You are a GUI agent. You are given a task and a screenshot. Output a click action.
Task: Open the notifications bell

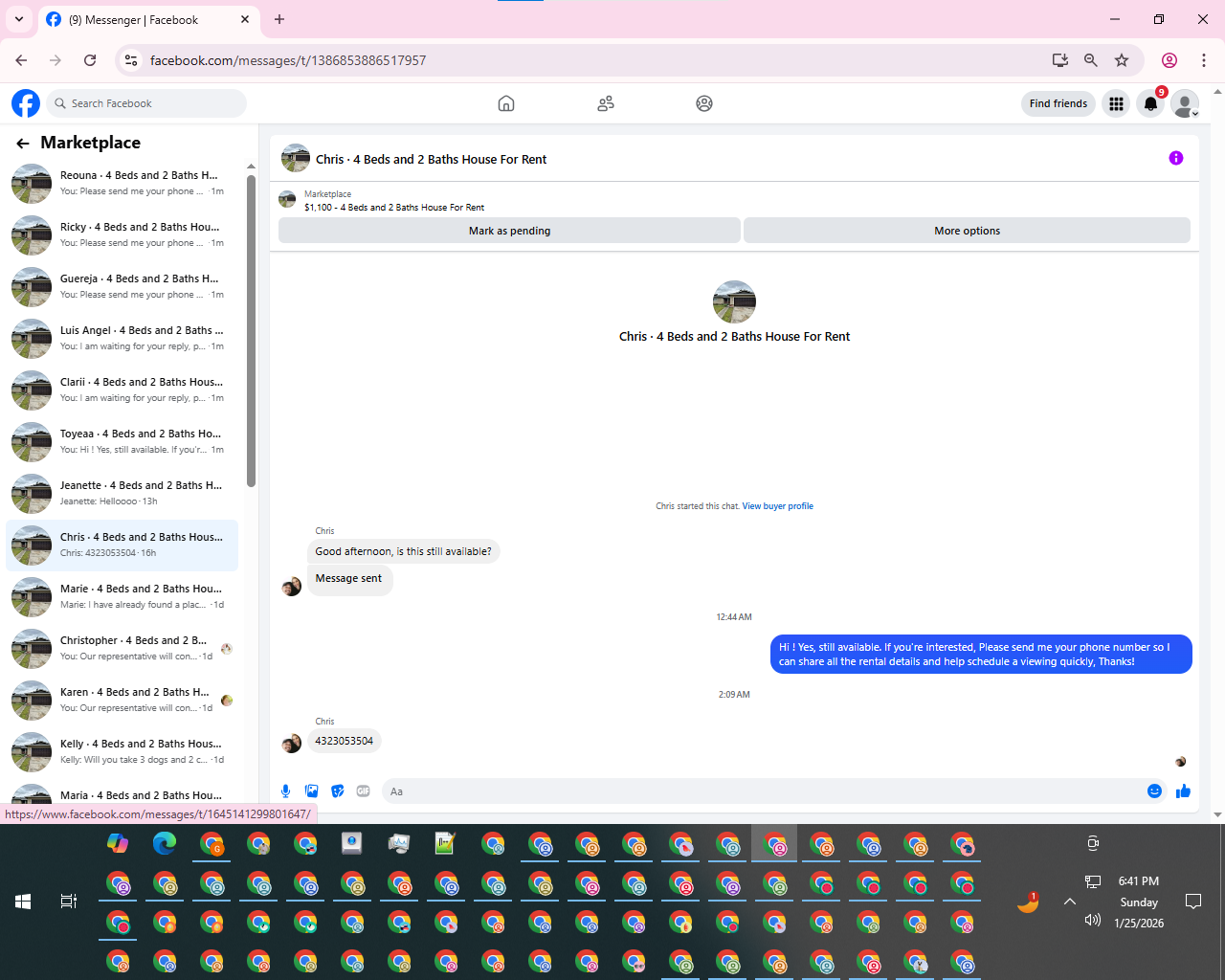click(1150, 103)
